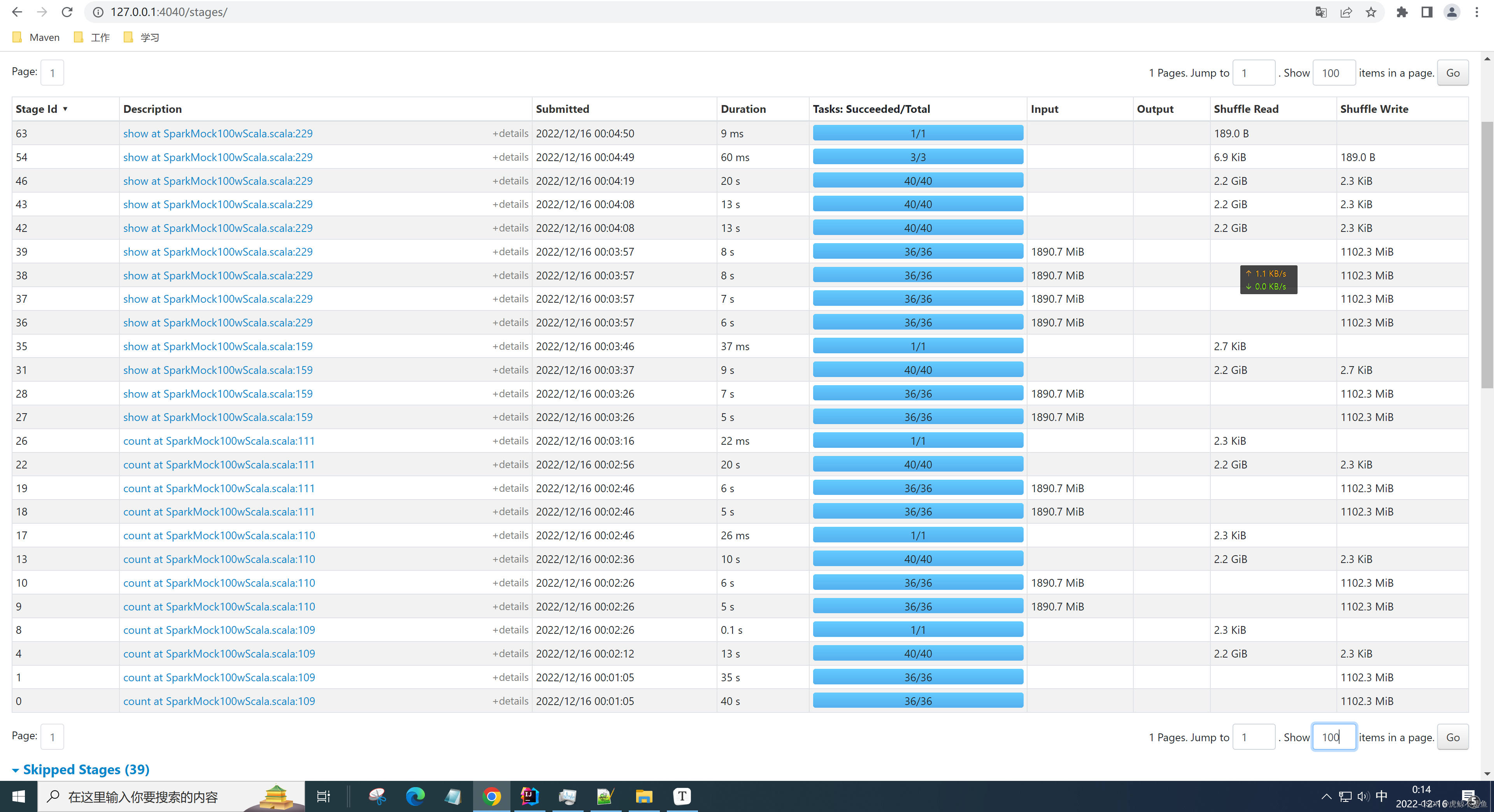Sort table by Stage Id header
This screenshot has height=812, width=1494.
tap(37, 109)
